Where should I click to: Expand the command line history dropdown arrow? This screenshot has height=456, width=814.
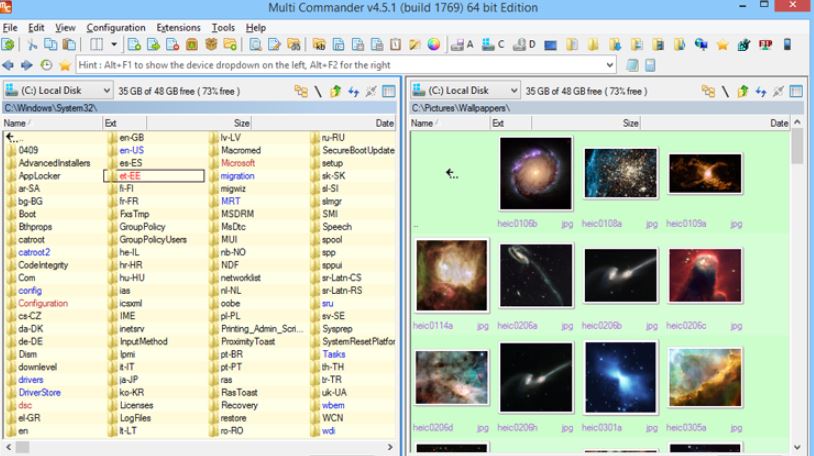pyautogui.click(x=610, y=65)
